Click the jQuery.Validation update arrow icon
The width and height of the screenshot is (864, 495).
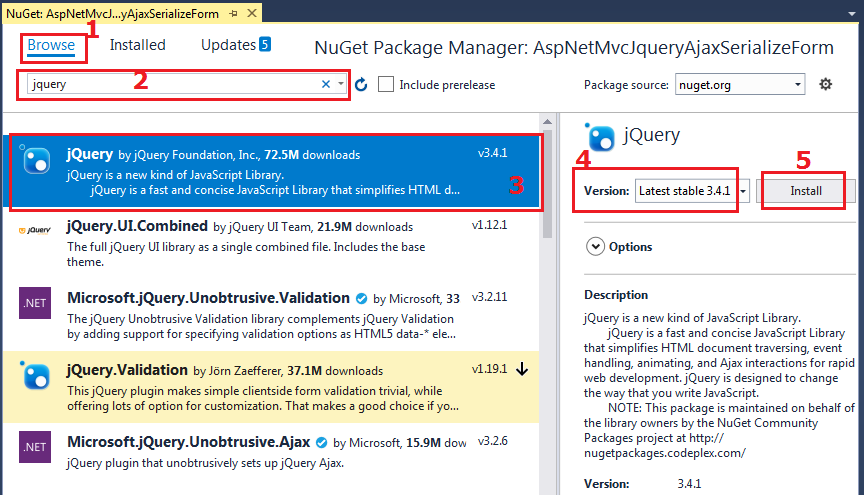tap(523, 370)
